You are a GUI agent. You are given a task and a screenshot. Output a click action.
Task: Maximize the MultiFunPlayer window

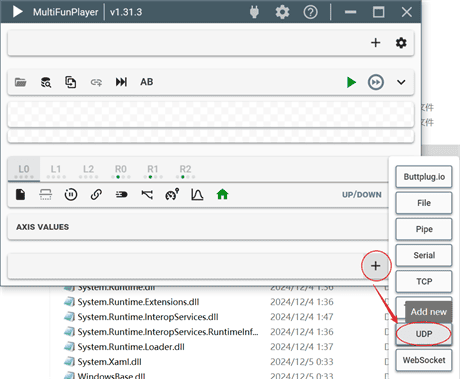click(x=378, y=12)
